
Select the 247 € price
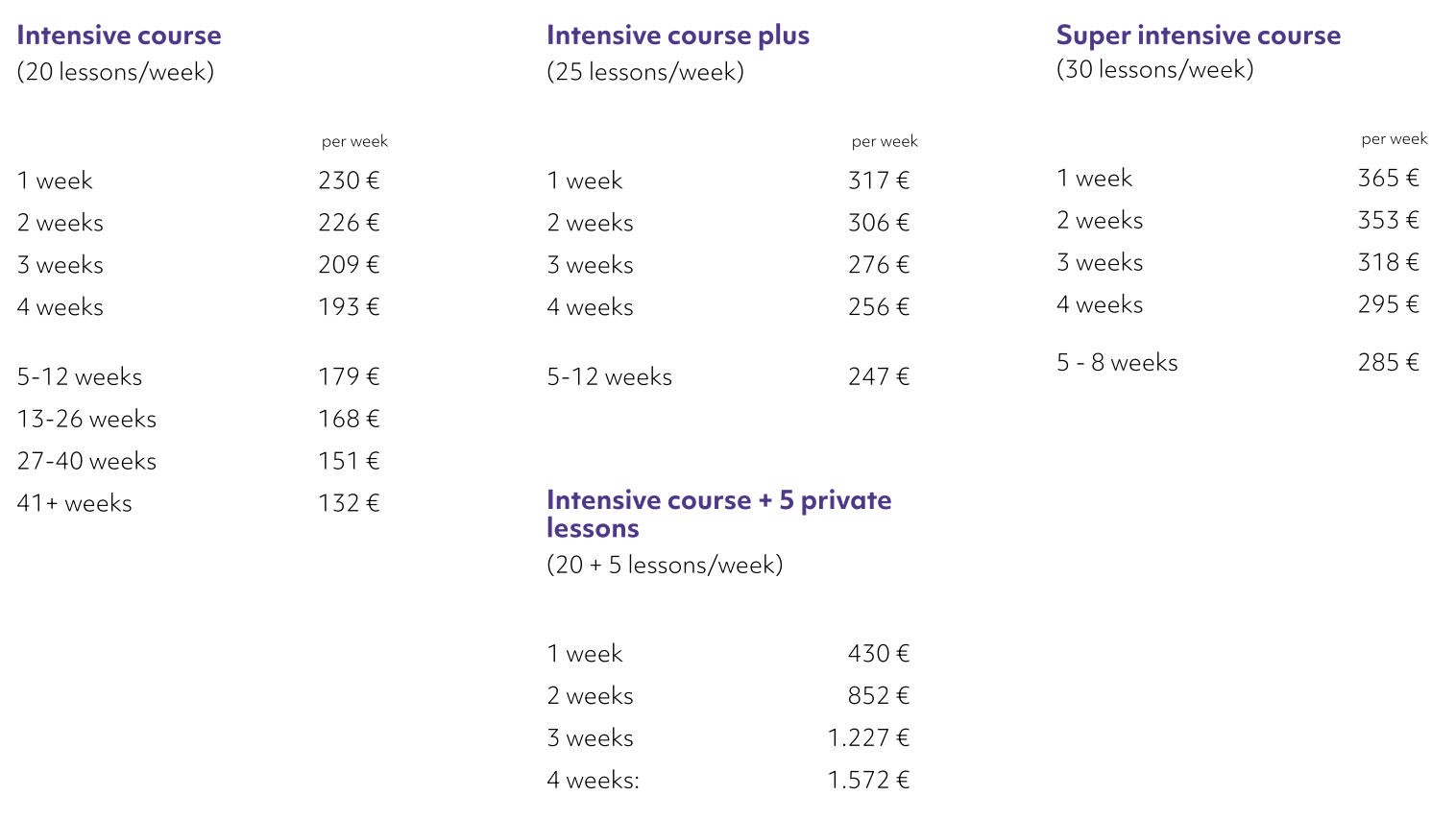tap(878, 376)
